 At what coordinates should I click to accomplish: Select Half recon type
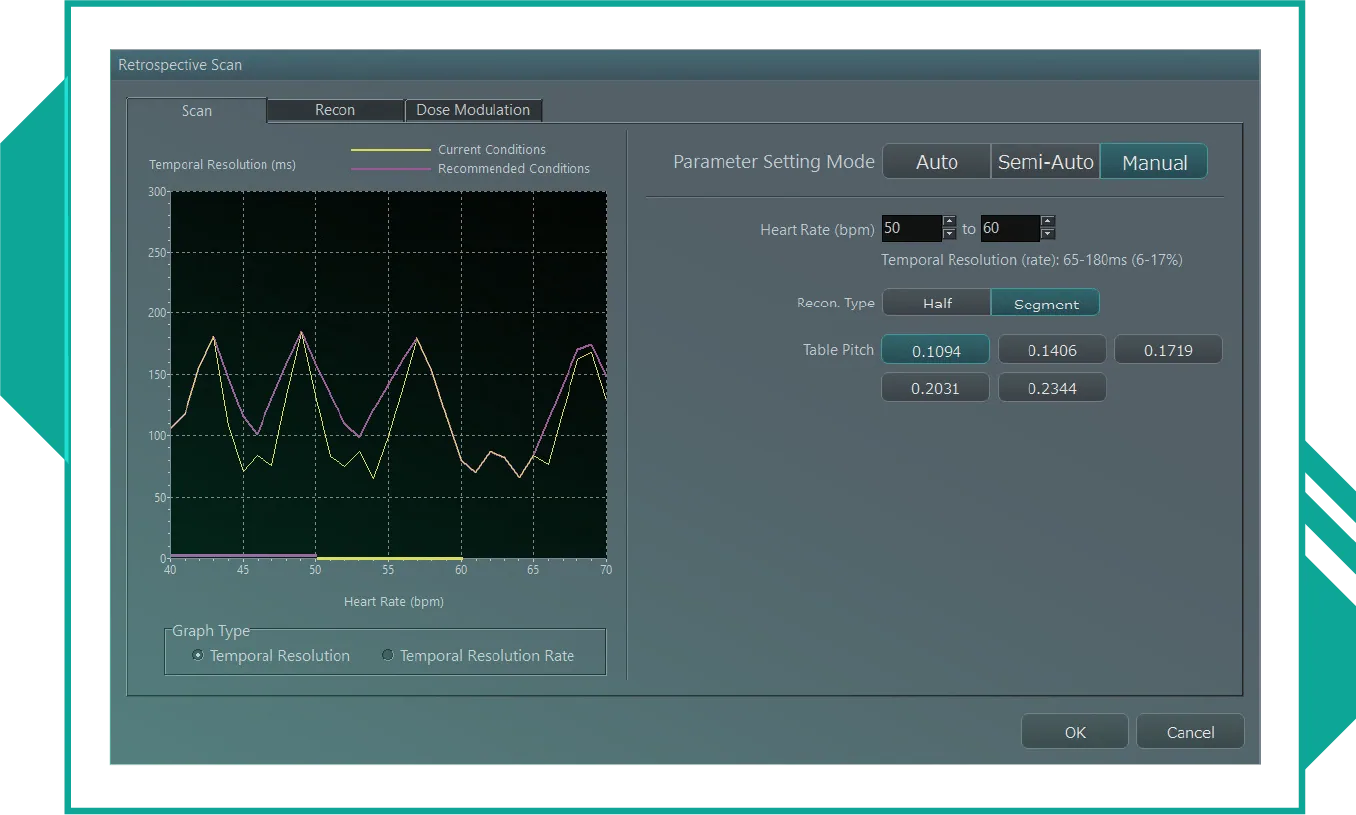937,303
